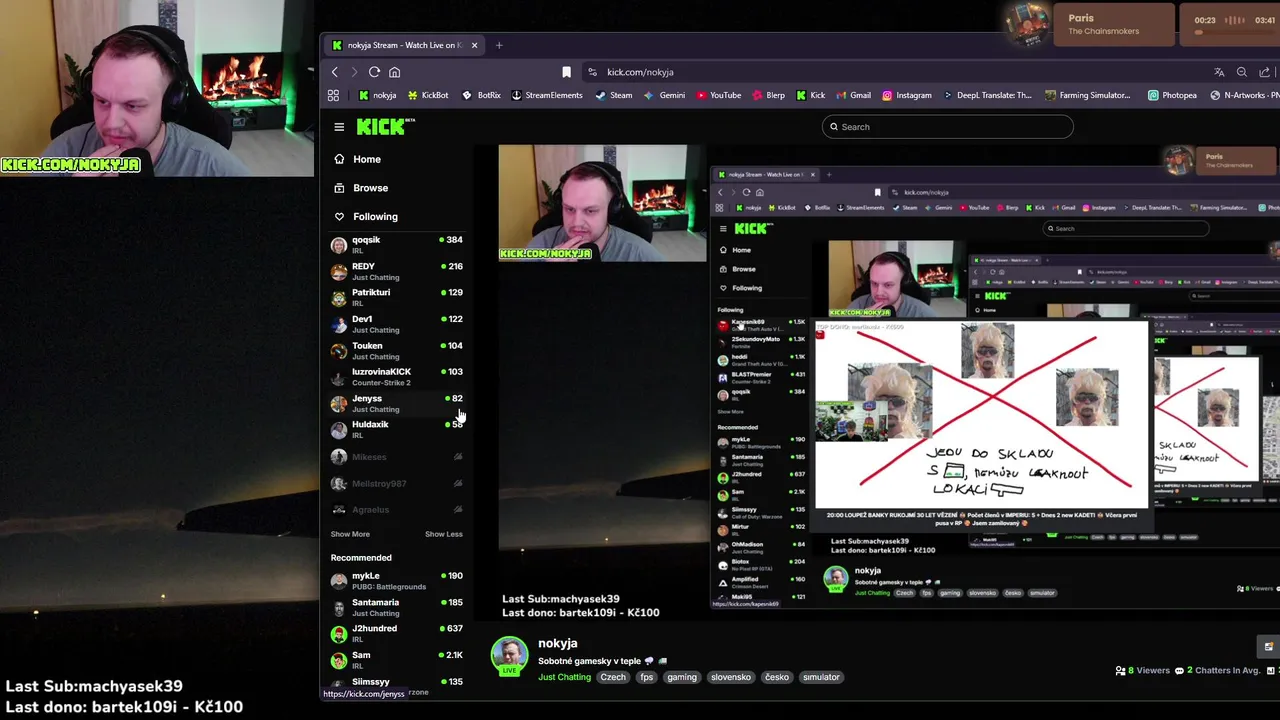Open REDY's channel in the following list
Viewport: 1280px width, 720px height.
click(397, 271)
